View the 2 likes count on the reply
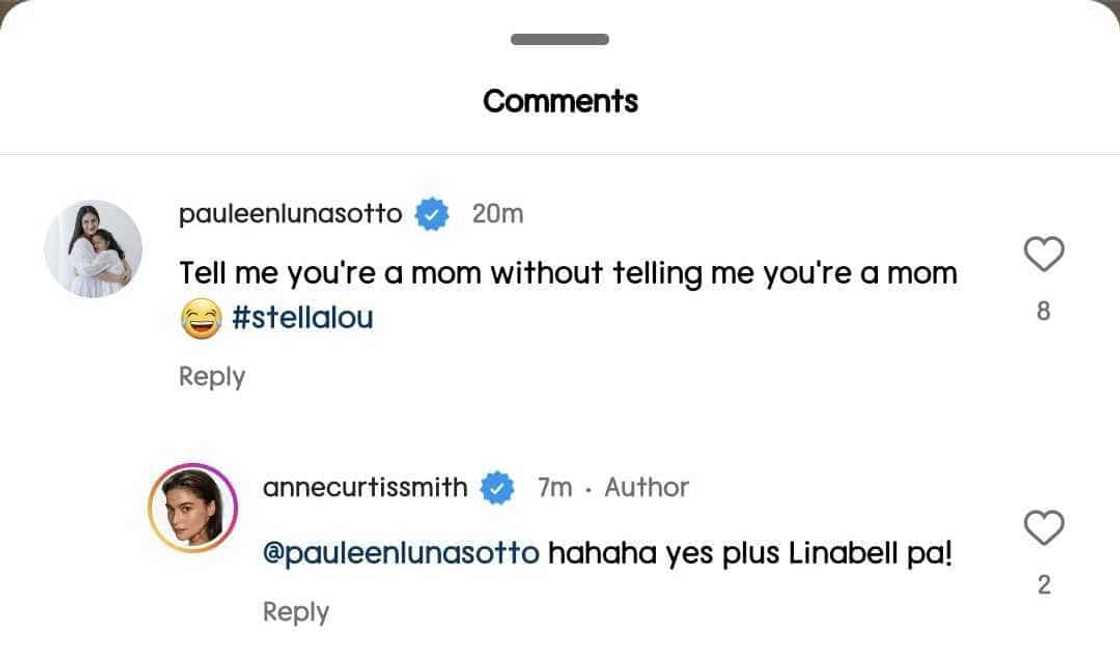Viewport: 1120px width, 670px height. pos(1044,585)
